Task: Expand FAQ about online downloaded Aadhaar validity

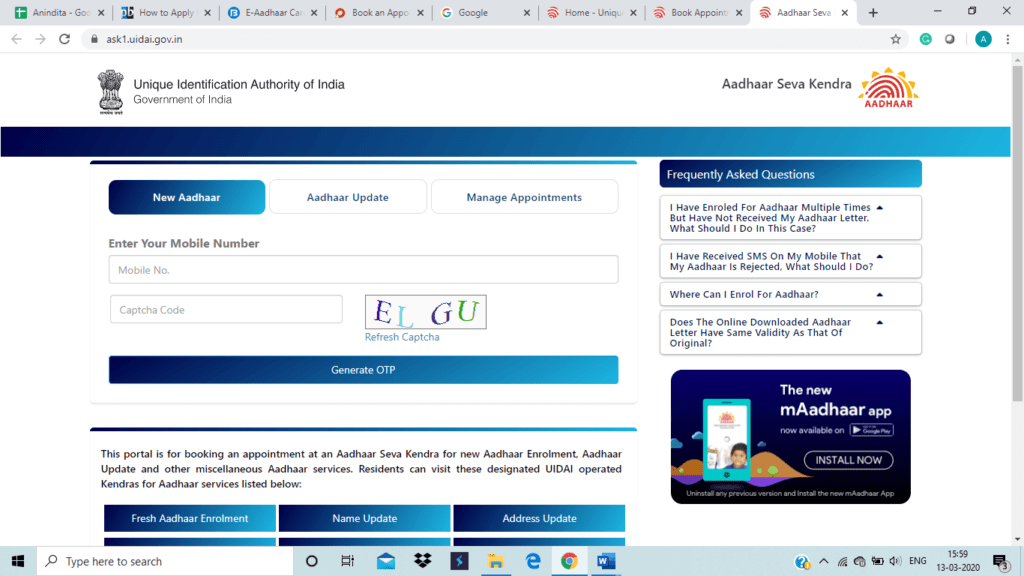Action: (790, 333)
